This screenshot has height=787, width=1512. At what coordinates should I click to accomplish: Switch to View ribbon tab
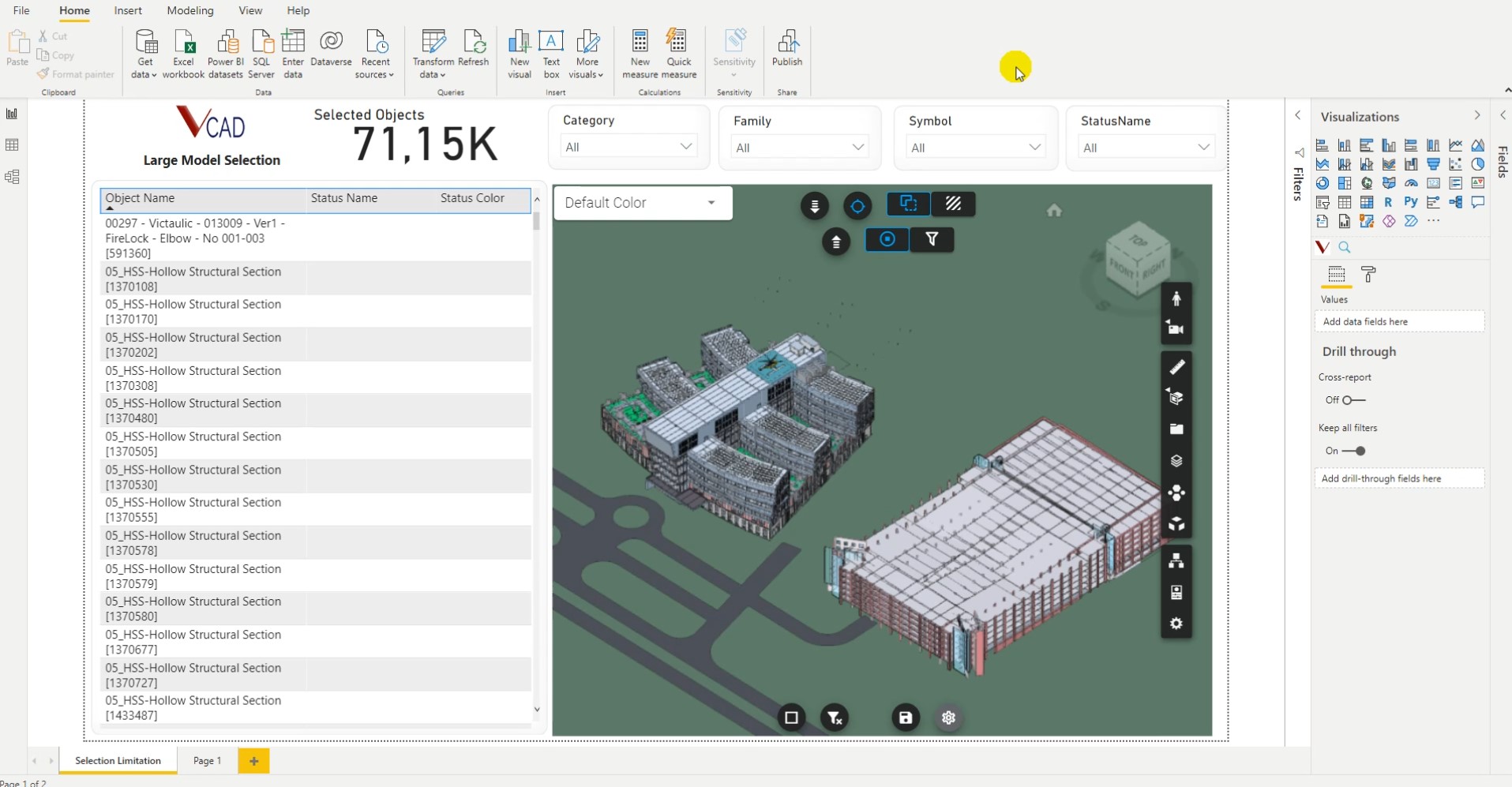pyautogui.click(x=250, y=10)
